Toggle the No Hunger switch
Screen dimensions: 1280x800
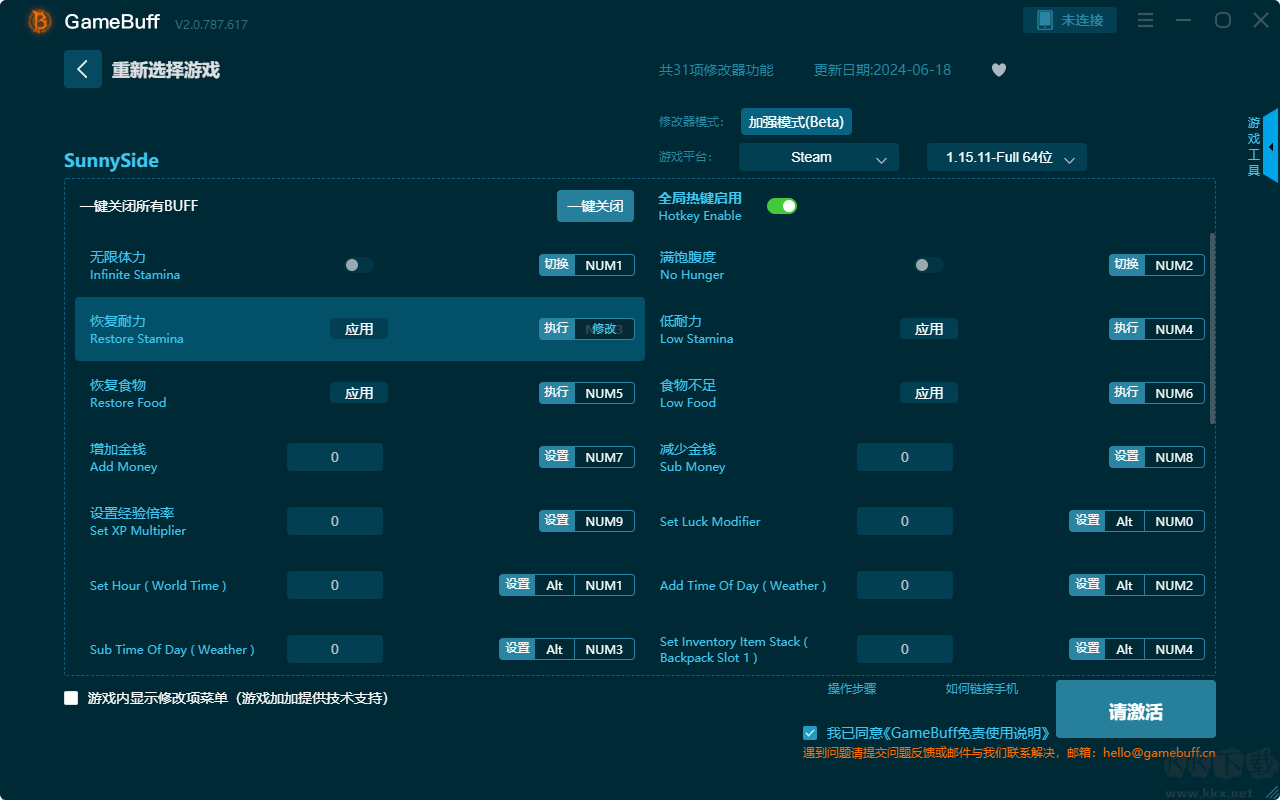pos(928,265)
